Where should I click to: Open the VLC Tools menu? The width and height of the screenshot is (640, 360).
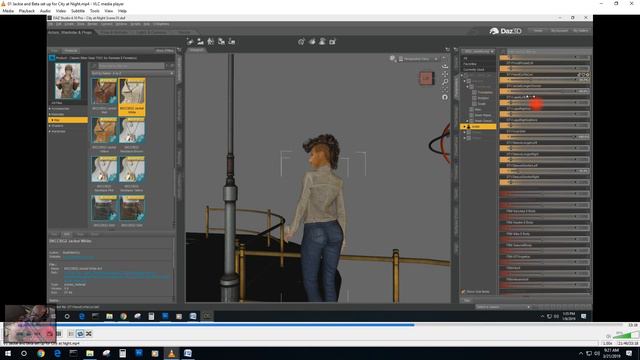[x=94, y=11]
